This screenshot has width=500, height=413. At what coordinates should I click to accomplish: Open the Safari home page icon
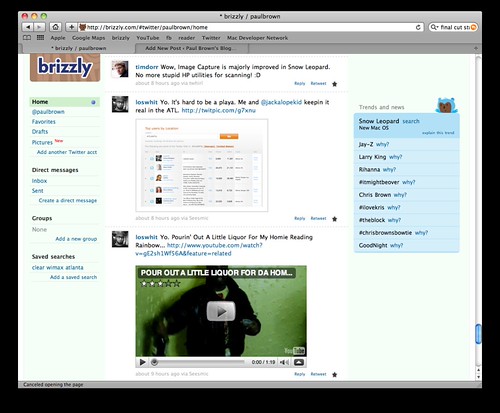tap(55, 27)
